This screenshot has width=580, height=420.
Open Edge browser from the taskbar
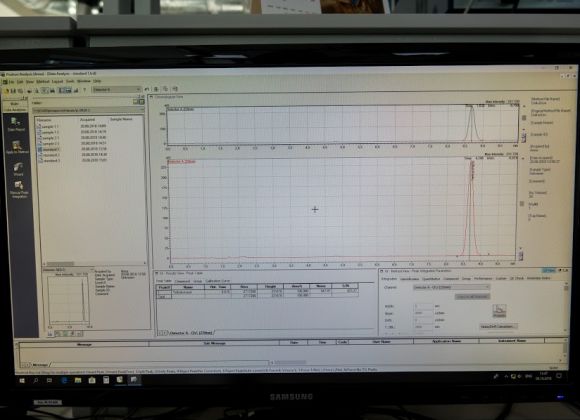64,380
